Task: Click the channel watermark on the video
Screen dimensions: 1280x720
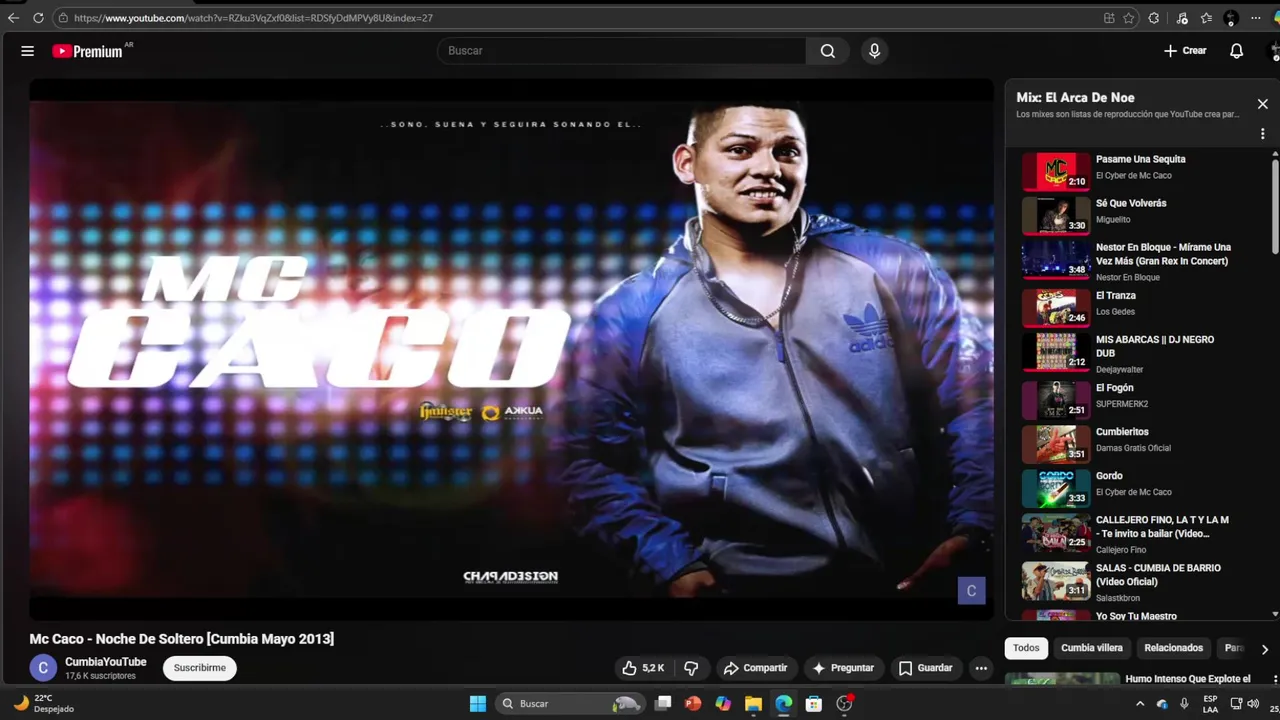Action: [x=971, y=591]
